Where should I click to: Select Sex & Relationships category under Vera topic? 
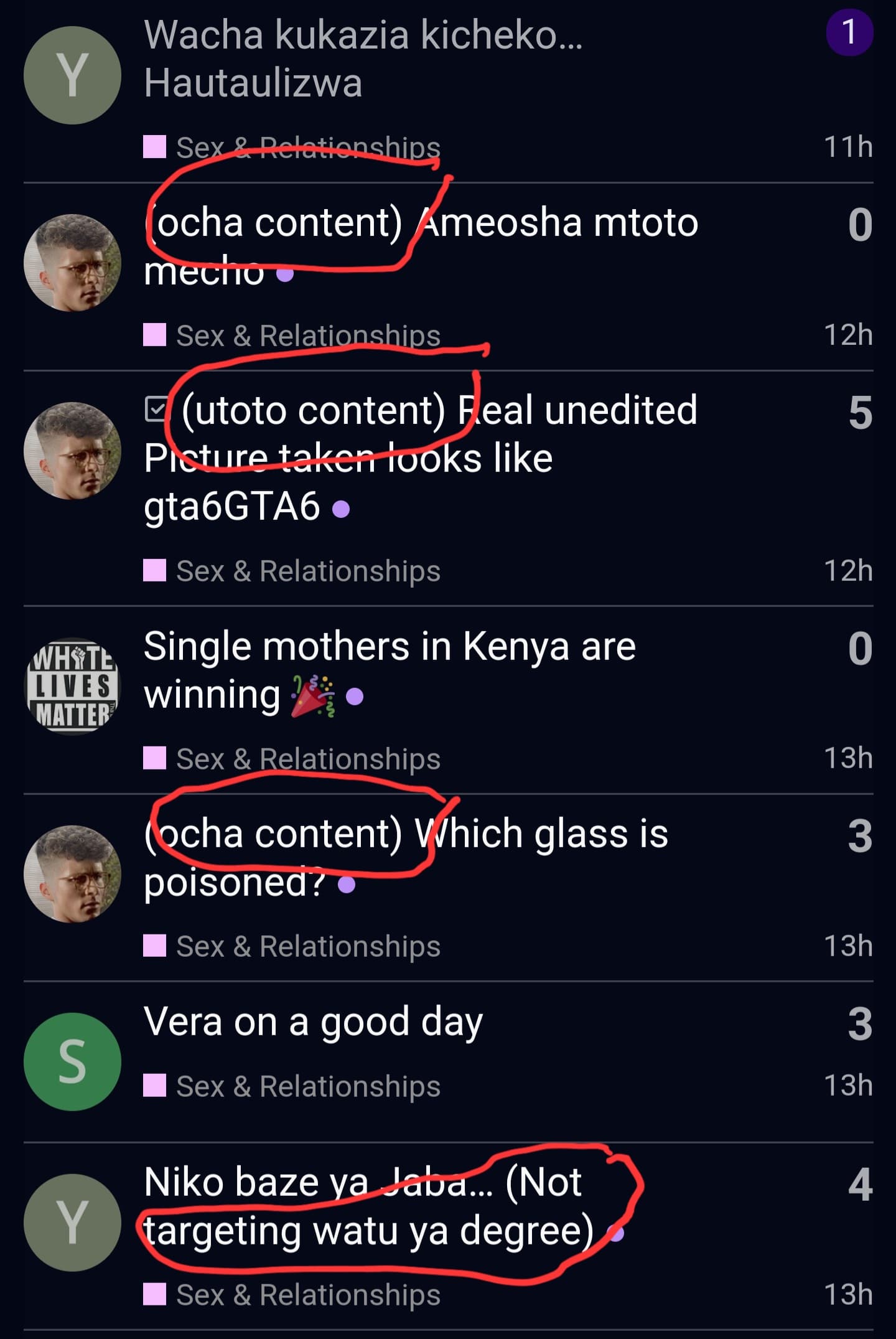pos(308,1086)
